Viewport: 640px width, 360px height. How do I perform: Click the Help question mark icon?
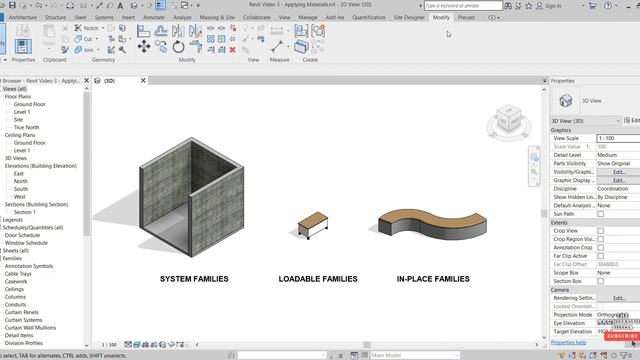(608, 6)
